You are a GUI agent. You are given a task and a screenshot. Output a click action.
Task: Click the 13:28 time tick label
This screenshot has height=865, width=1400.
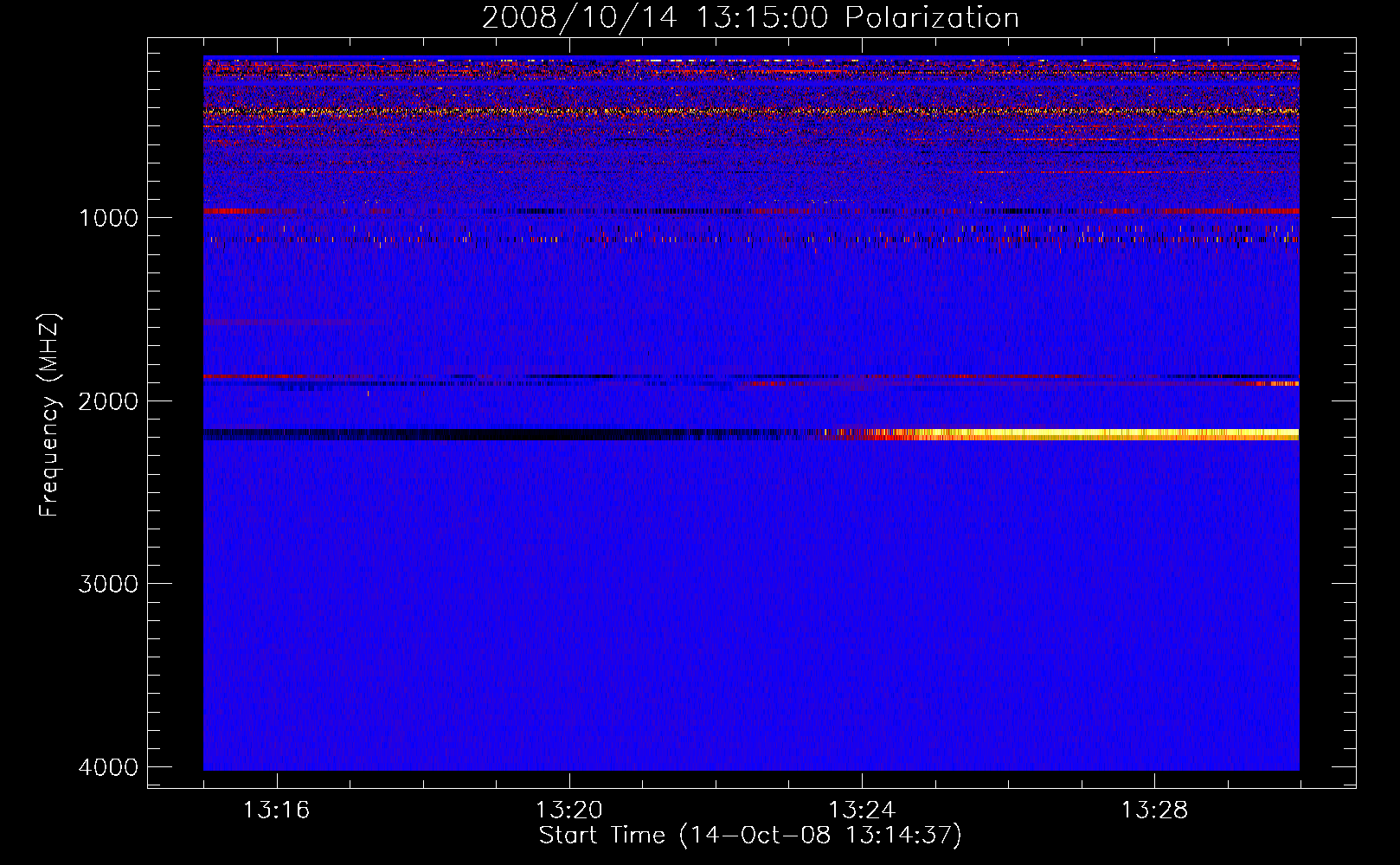coord(1154,811)
